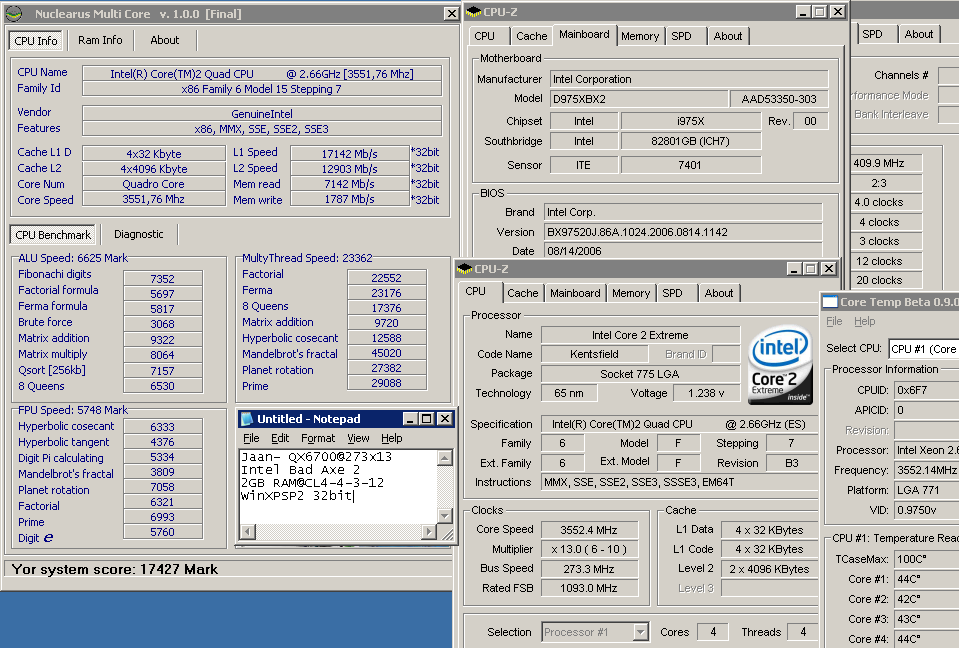Click the '100C°' TCaseMax field in Core Temp
The height and width of the screenshot is (648, 959).
coord(927,559)
